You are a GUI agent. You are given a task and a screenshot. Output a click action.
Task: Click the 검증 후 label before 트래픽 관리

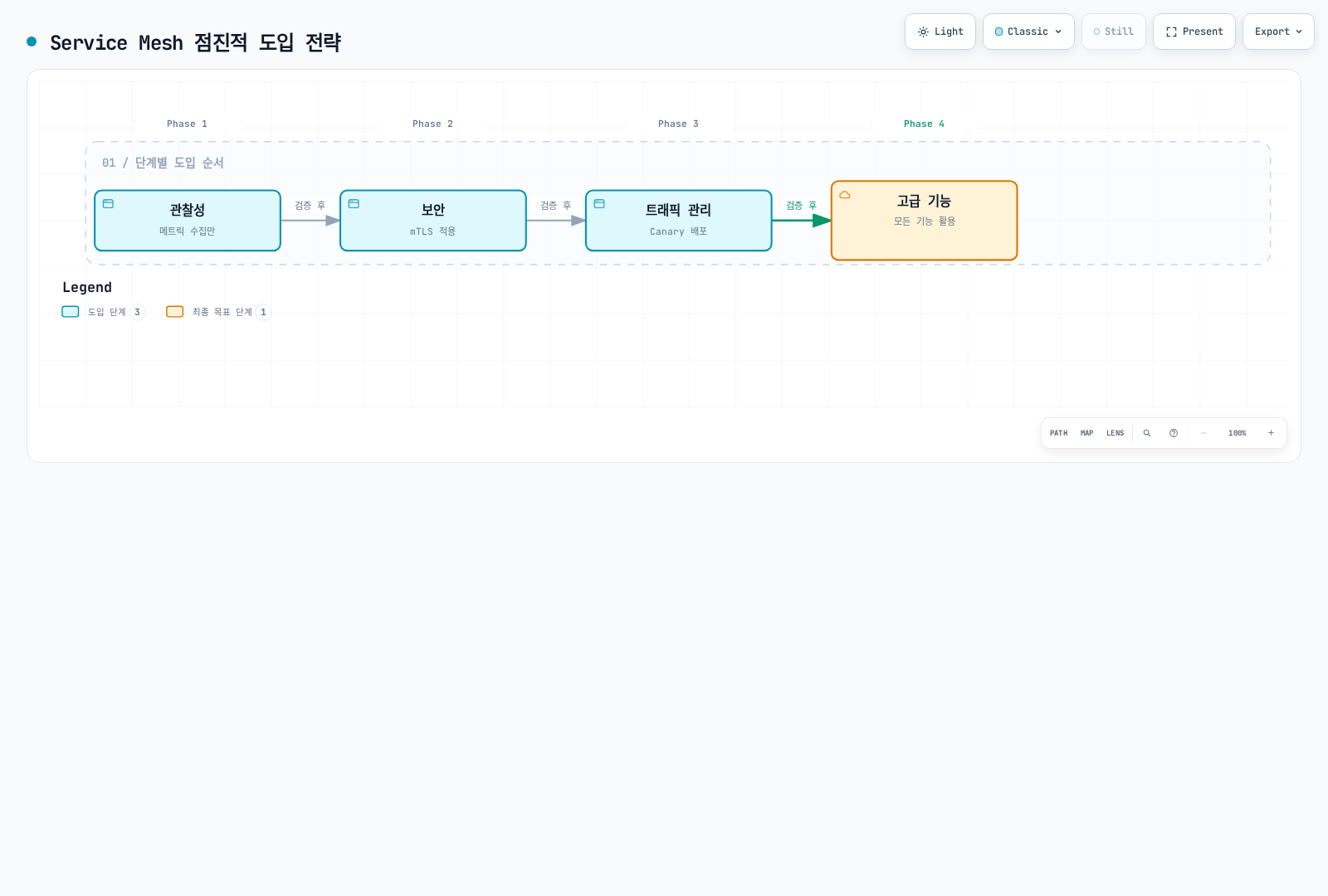pyautogui.click(x=556, y=206)
